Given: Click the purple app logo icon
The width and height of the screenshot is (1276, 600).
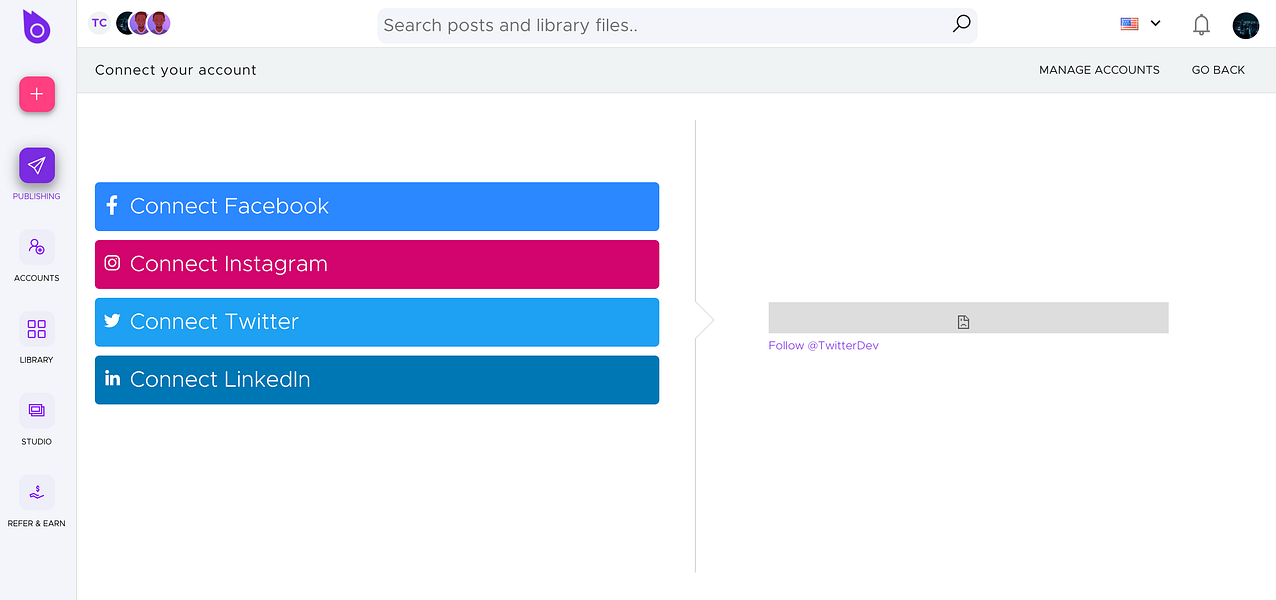Looking at the screenshot, I should pos(37,27).
